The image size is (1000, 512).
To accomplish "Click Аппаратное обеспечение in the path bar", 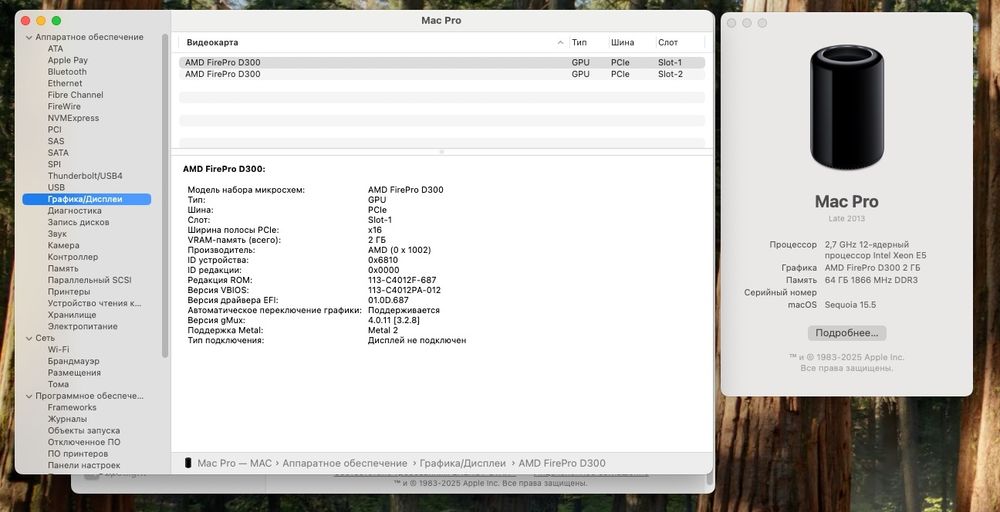I will 344,464.
